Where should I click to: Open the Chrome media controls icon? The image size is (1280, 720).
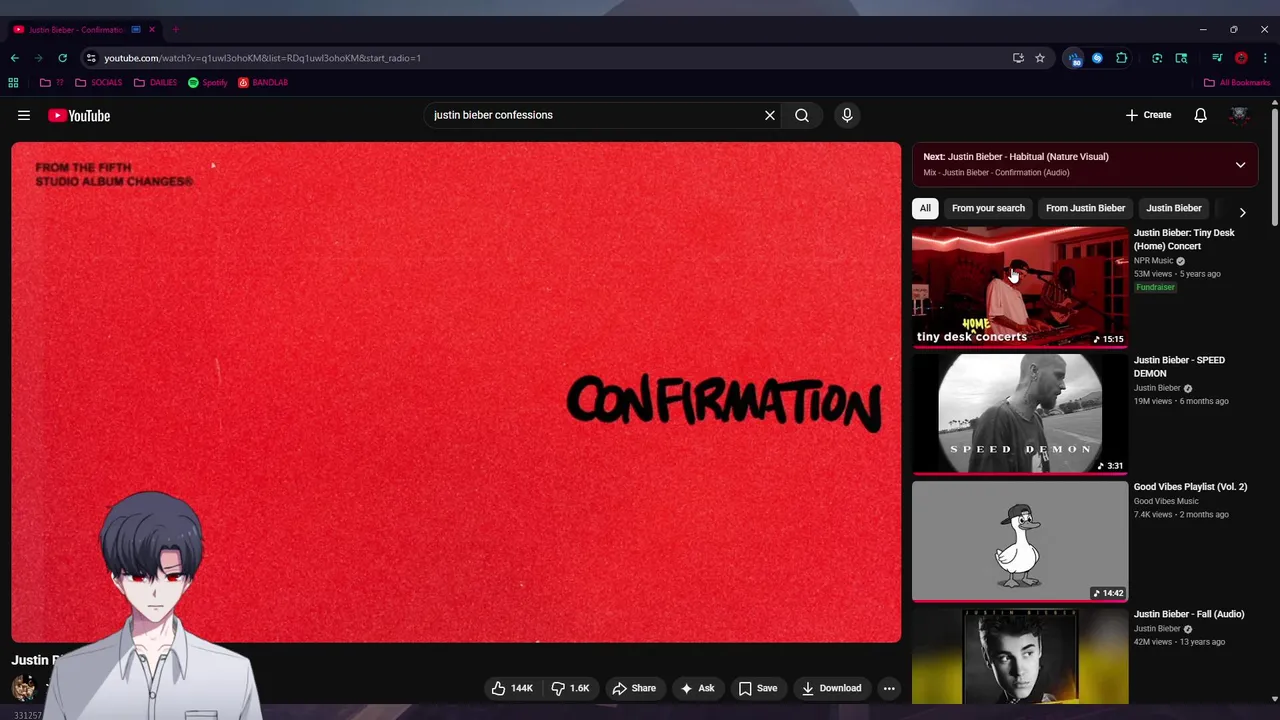[x=1217, y=58]
